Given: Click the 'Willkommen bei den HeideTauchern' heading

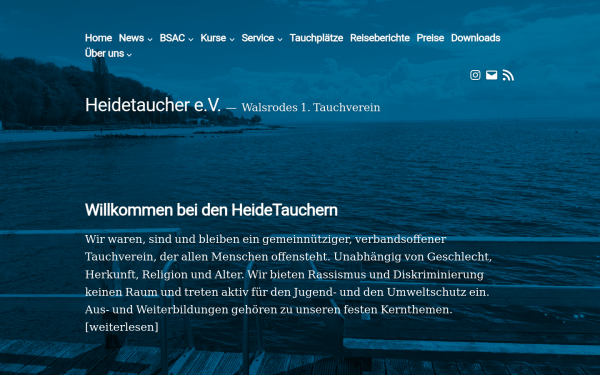Looking at the screenshot, I should tap(211, 210).
